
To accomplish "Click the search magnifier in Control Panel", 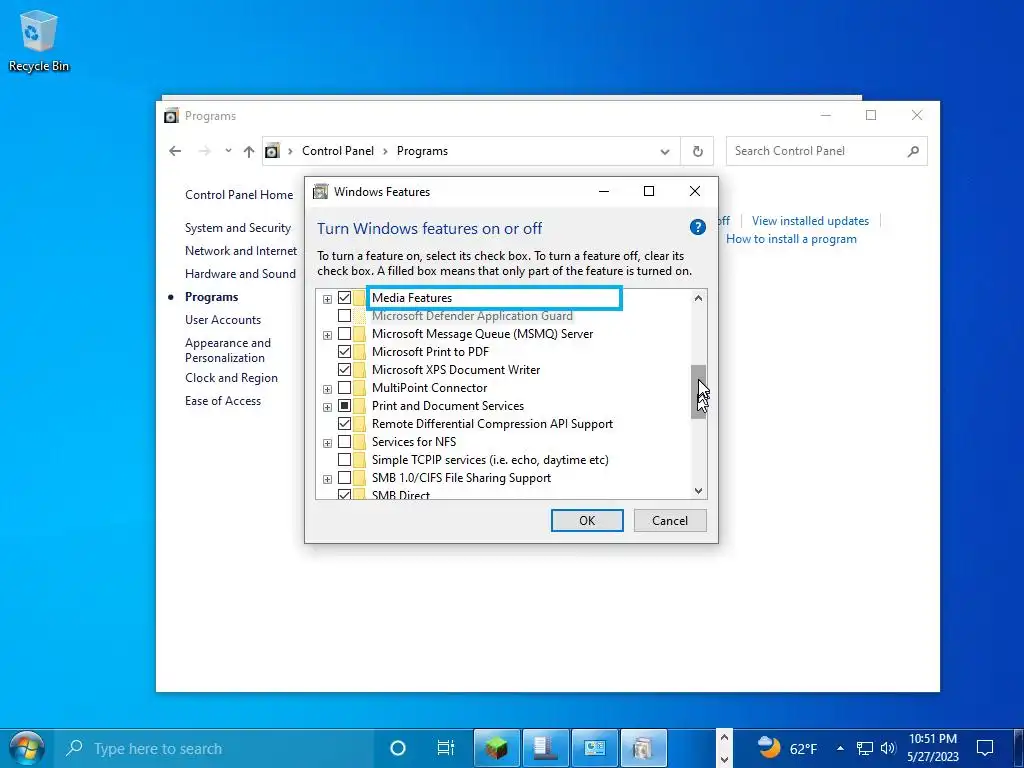I will click(913, 152).
